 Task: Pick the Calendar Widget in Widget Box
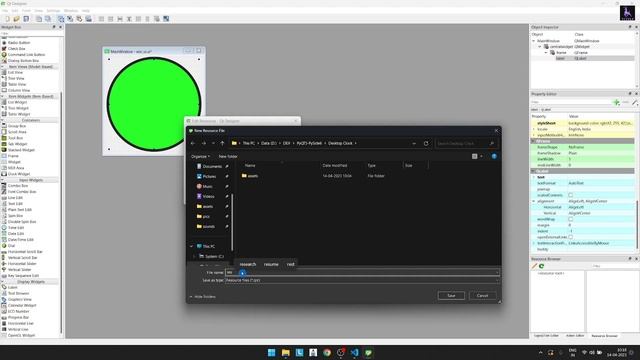coord(22,305)
